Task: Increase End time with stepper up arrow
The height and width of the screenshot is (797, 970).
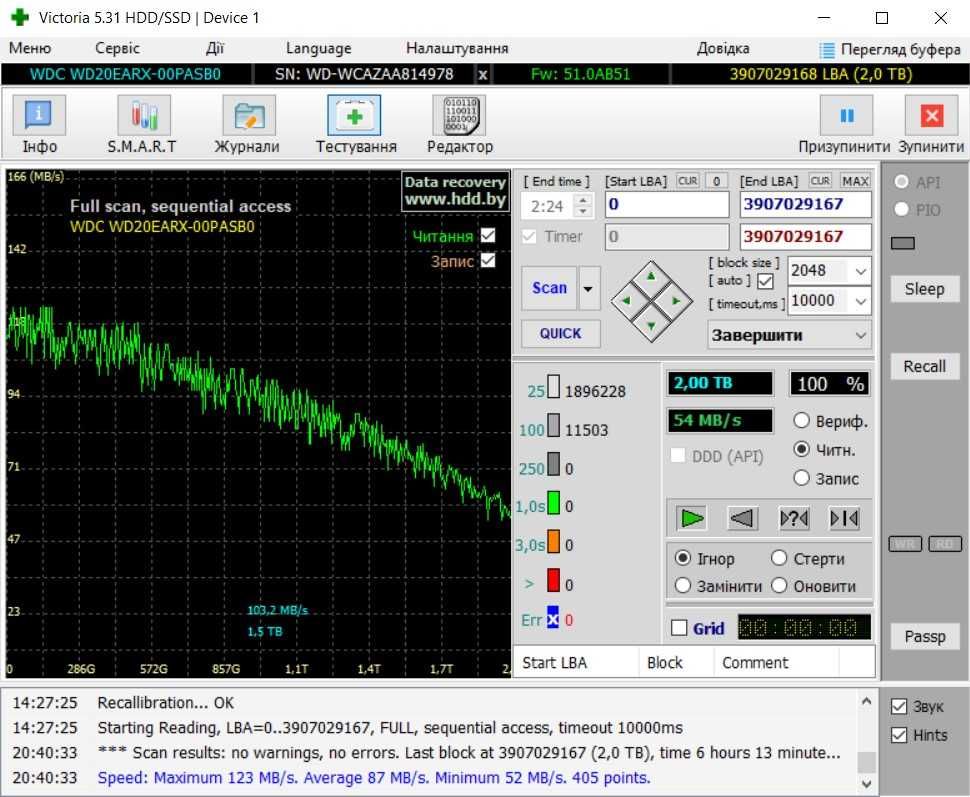Action: click(583, 199)
